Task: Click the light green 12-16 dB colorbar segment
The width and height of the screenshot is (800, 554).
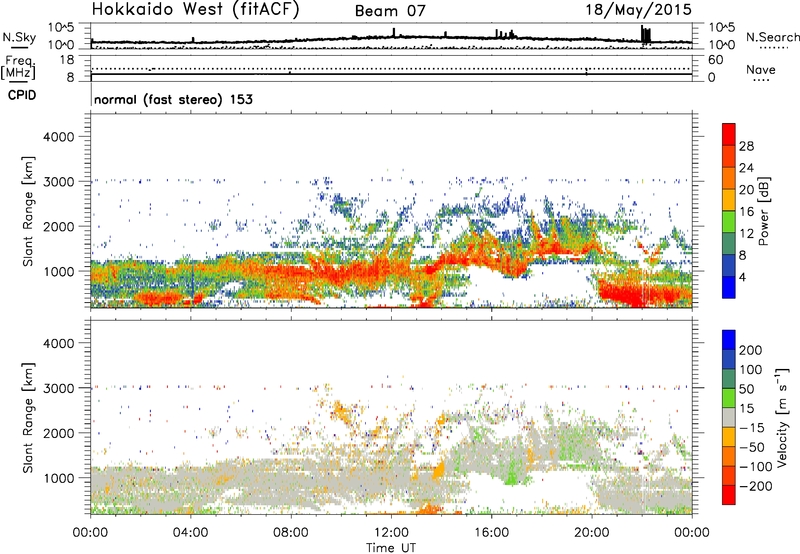Action: pyautogui.click(x=729, y=222)
